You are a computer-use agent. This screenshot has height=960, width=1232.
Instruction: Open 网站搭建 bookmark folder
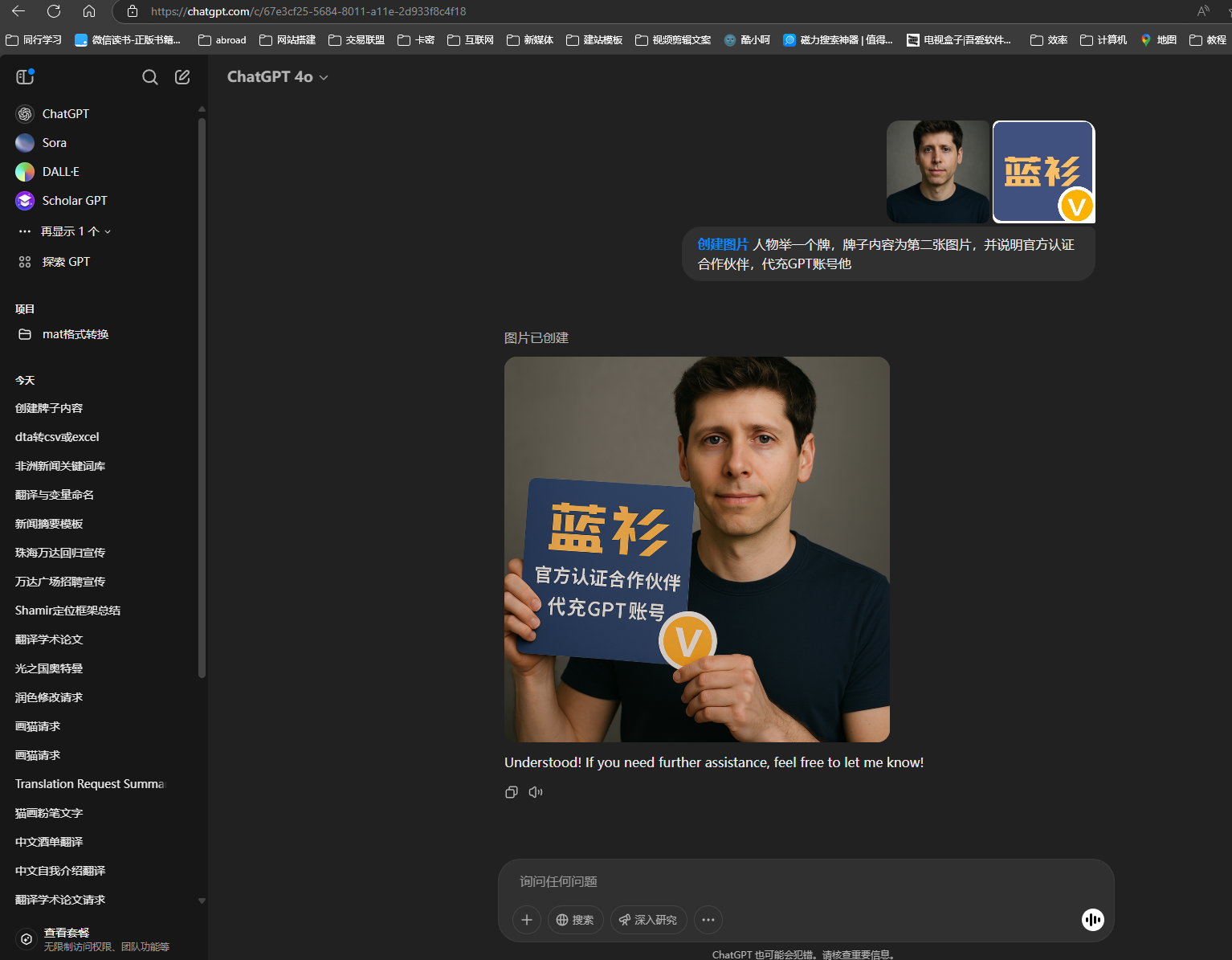pyautogui.click(x=288, y=40)
